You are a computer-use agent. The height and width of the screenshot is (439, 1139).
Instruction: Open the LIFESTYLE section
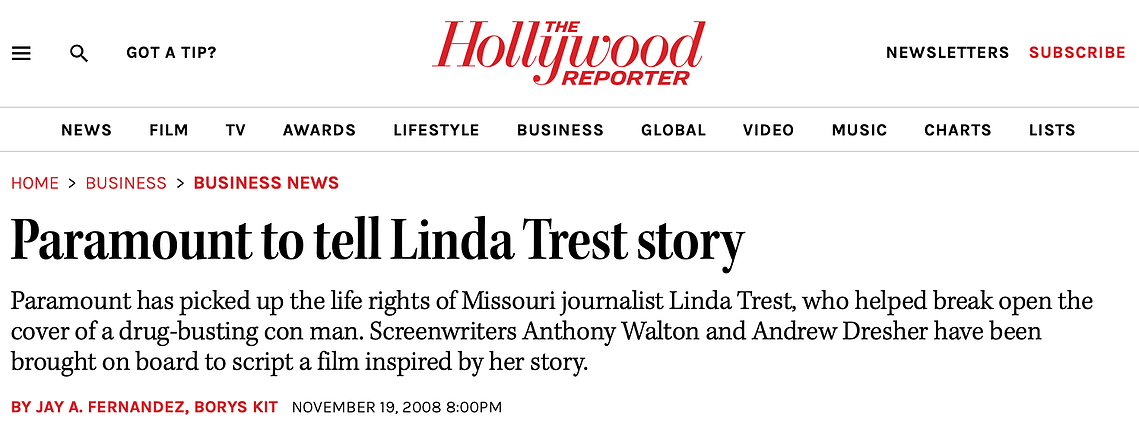click(x=436, y=130)
